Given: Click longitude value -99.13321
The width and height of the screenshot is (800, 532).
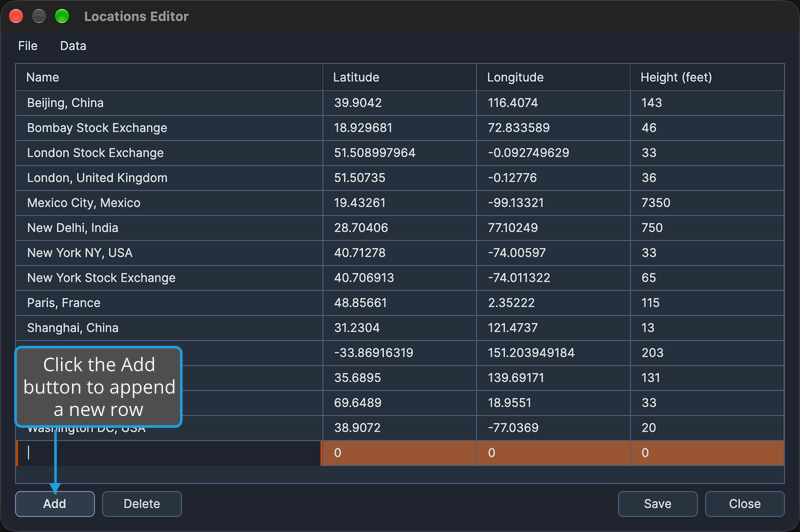Looking at the screenshot, I should (516, 203).
